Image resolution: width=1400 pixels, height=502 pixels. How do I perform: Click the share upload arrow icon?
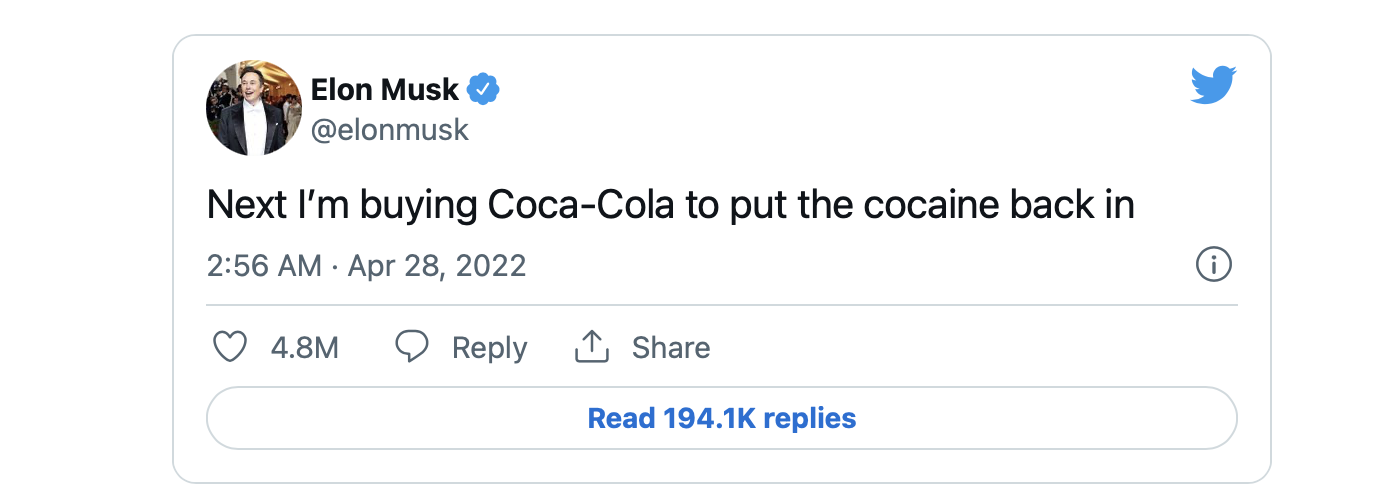click(x=592, y=347)
